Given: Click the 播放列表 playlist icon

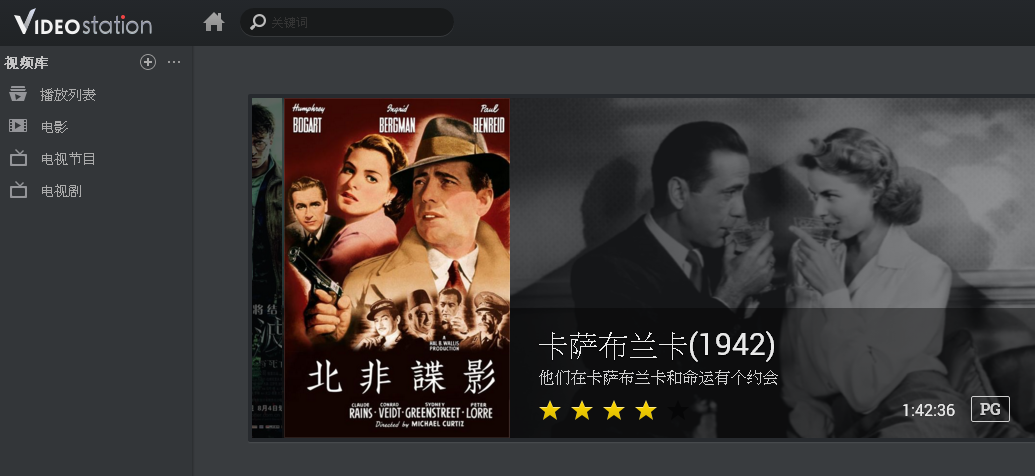Looking at the screenshot, I should click(x=18, y=94).
